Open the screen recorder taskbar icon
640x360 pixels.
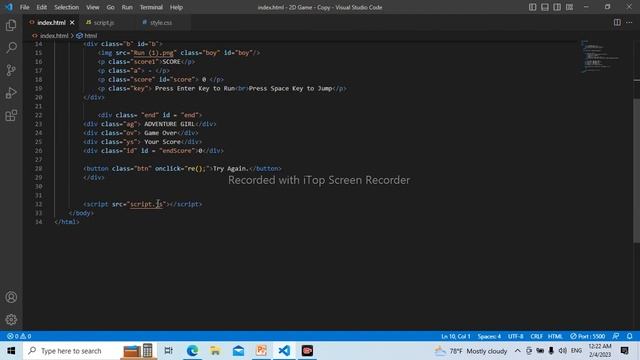tap(307, 351)
